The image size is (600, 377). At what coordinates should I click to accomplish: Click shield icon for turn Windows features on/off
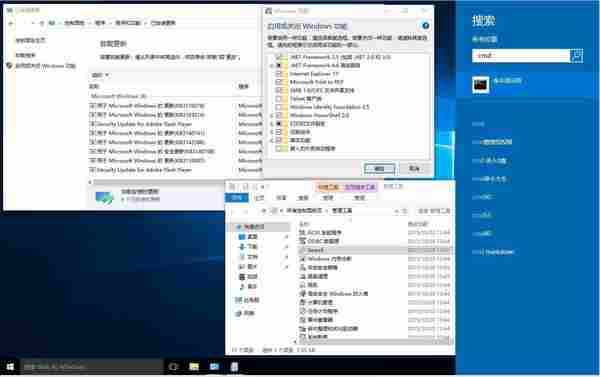point(10,66)
